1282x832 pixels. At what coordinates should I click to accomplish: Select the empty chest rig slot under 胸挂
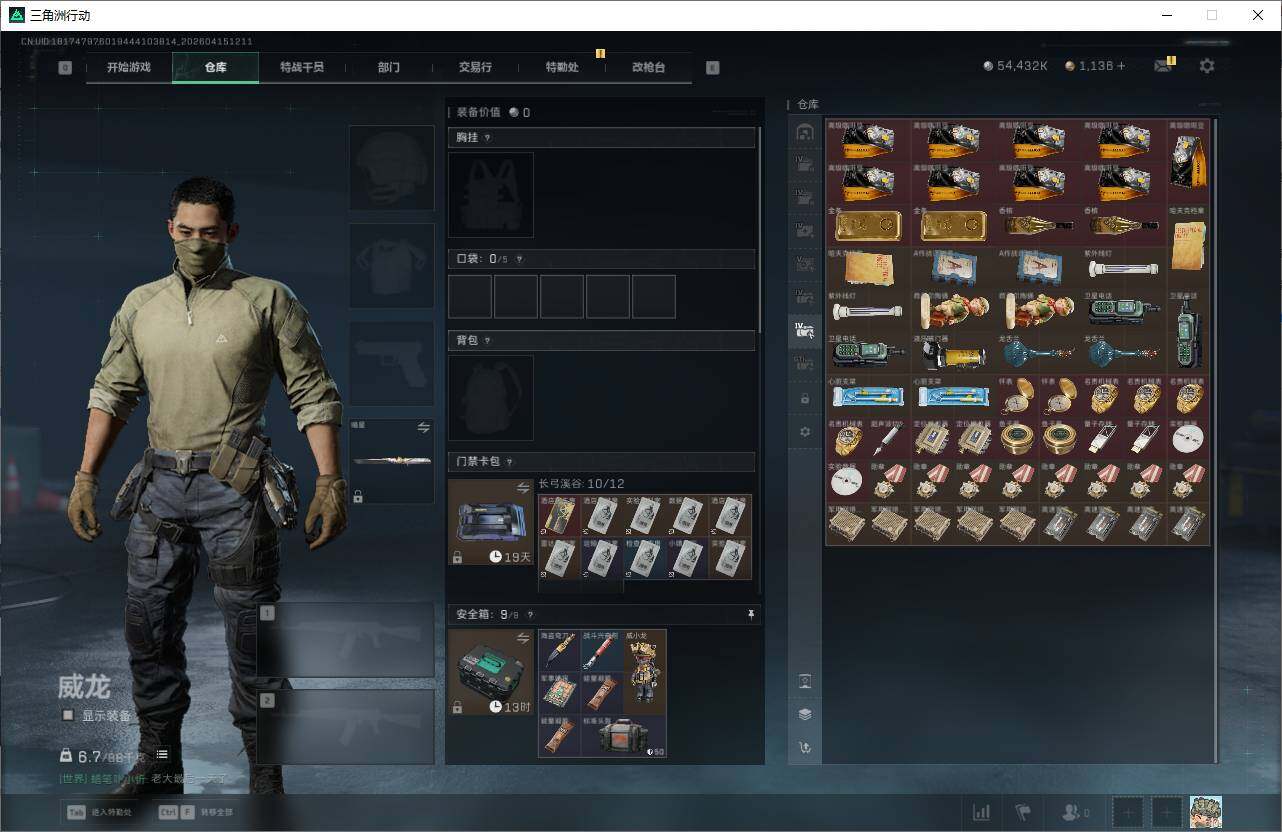coord(491,195)
